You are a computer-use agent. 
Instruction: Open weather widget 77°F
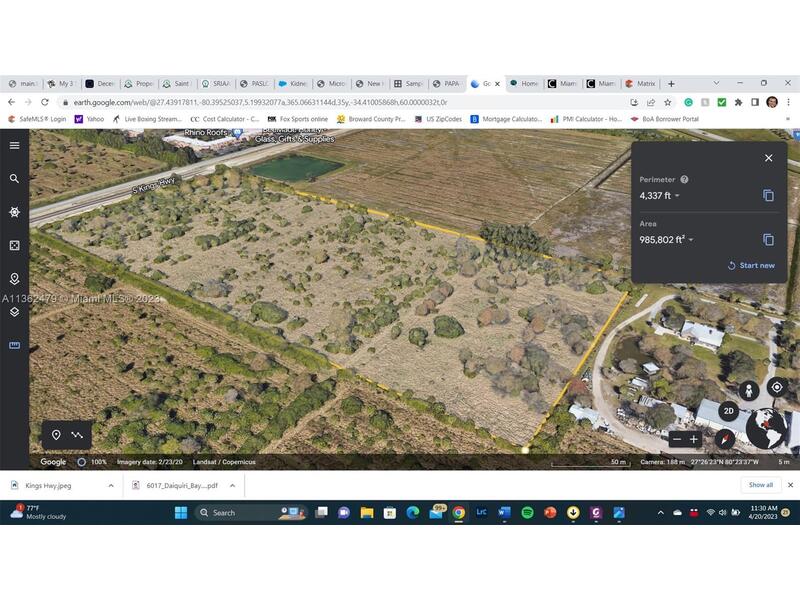pyautogui.click(x=38, y=512)
